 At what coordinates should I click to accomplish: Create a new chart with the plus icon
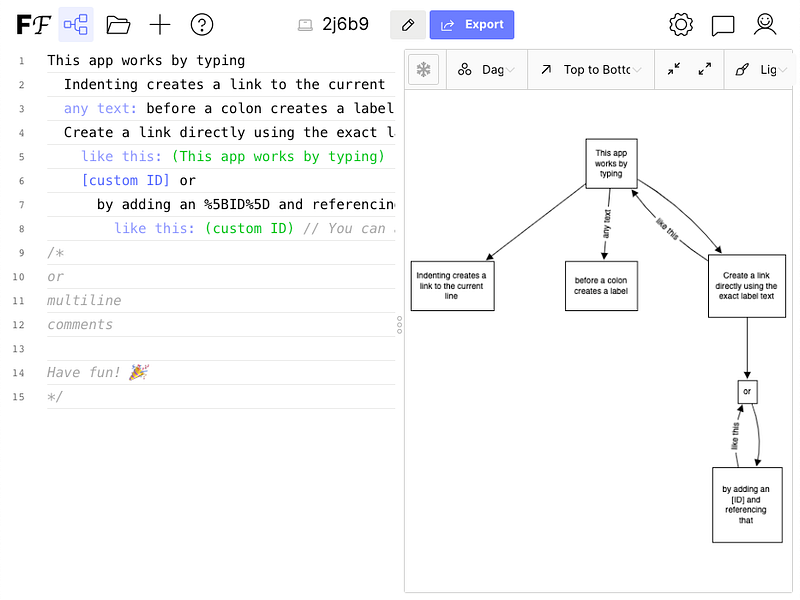tap(159, 25)
